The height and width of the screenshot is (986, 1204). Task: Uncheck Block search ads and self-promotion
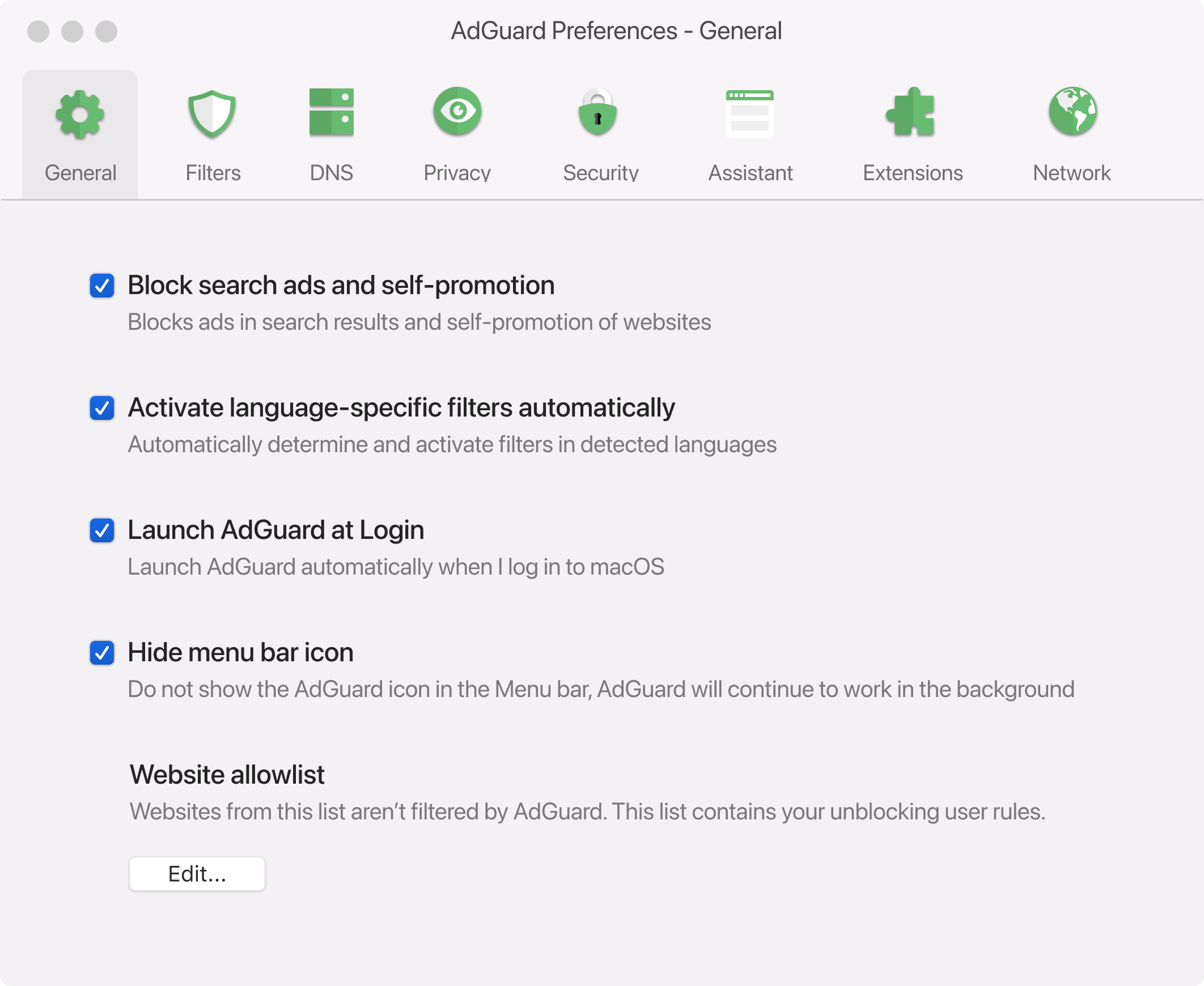pos(102,286)
